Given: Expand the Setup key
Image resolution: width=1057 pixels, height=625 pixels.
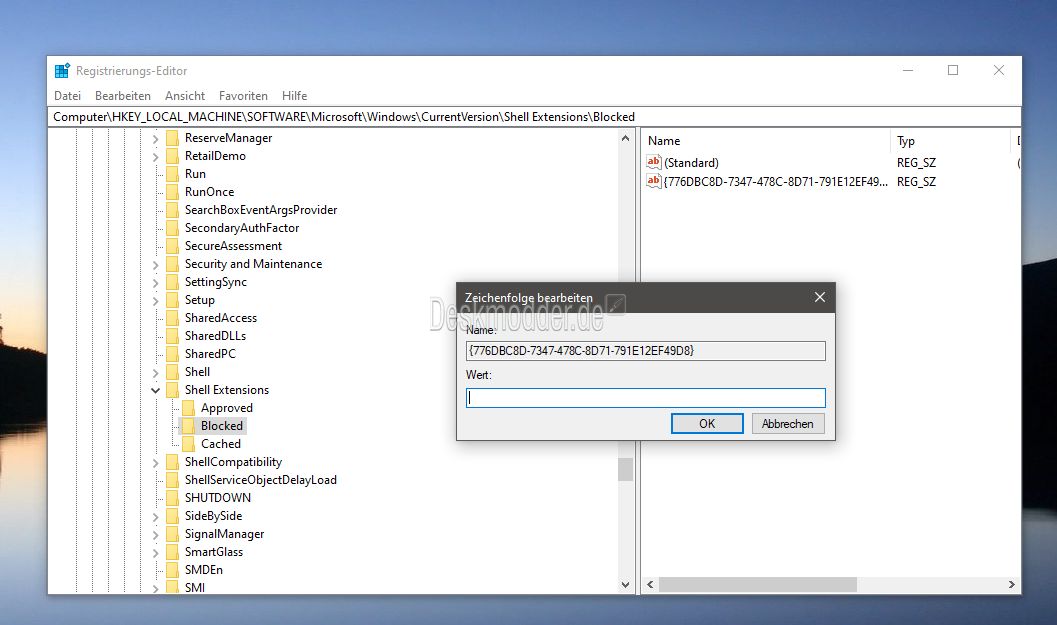Looking at the screenshot, I should point(156,301).
